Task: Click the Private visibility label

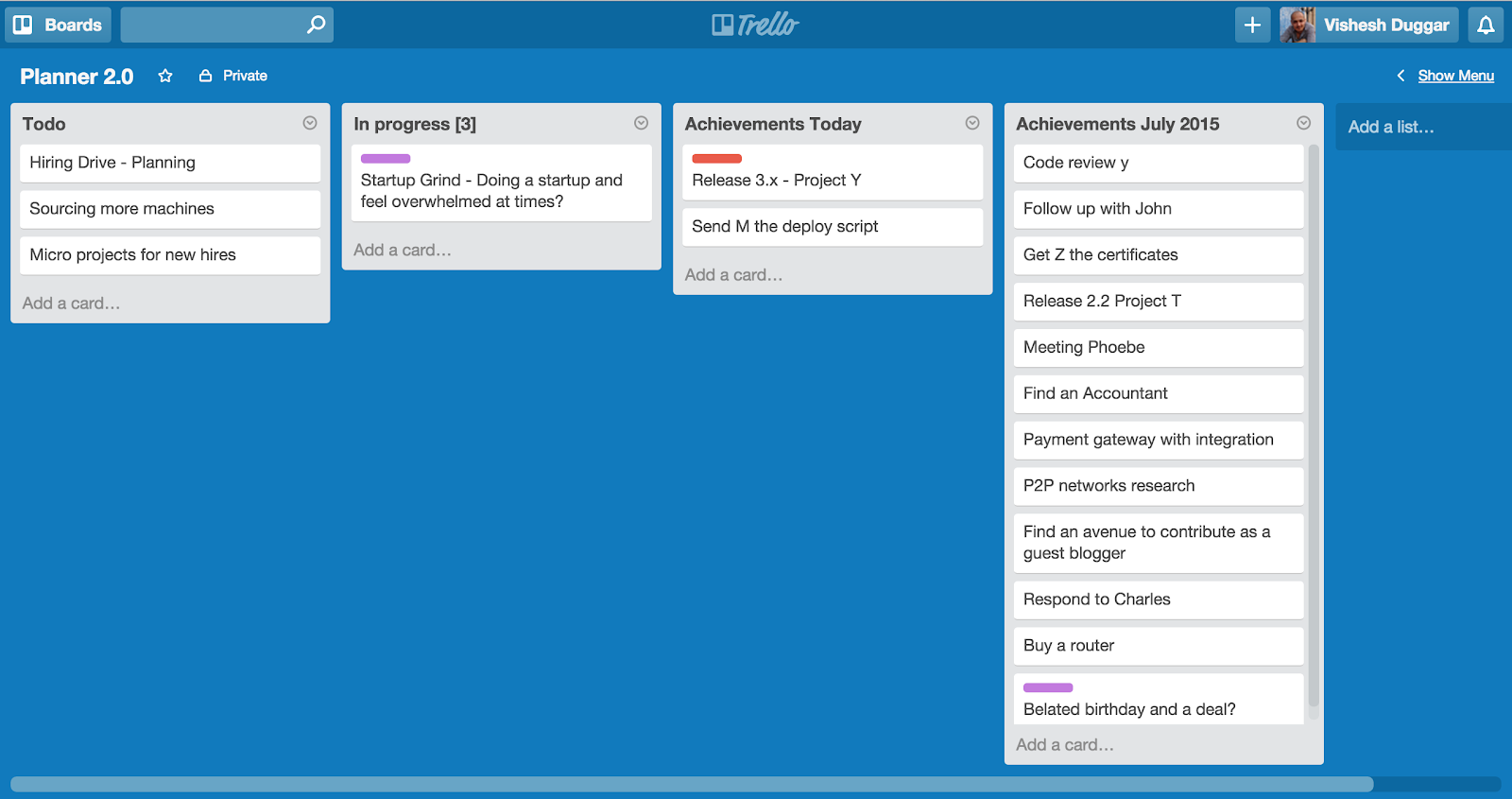Action: click(245, 76)
